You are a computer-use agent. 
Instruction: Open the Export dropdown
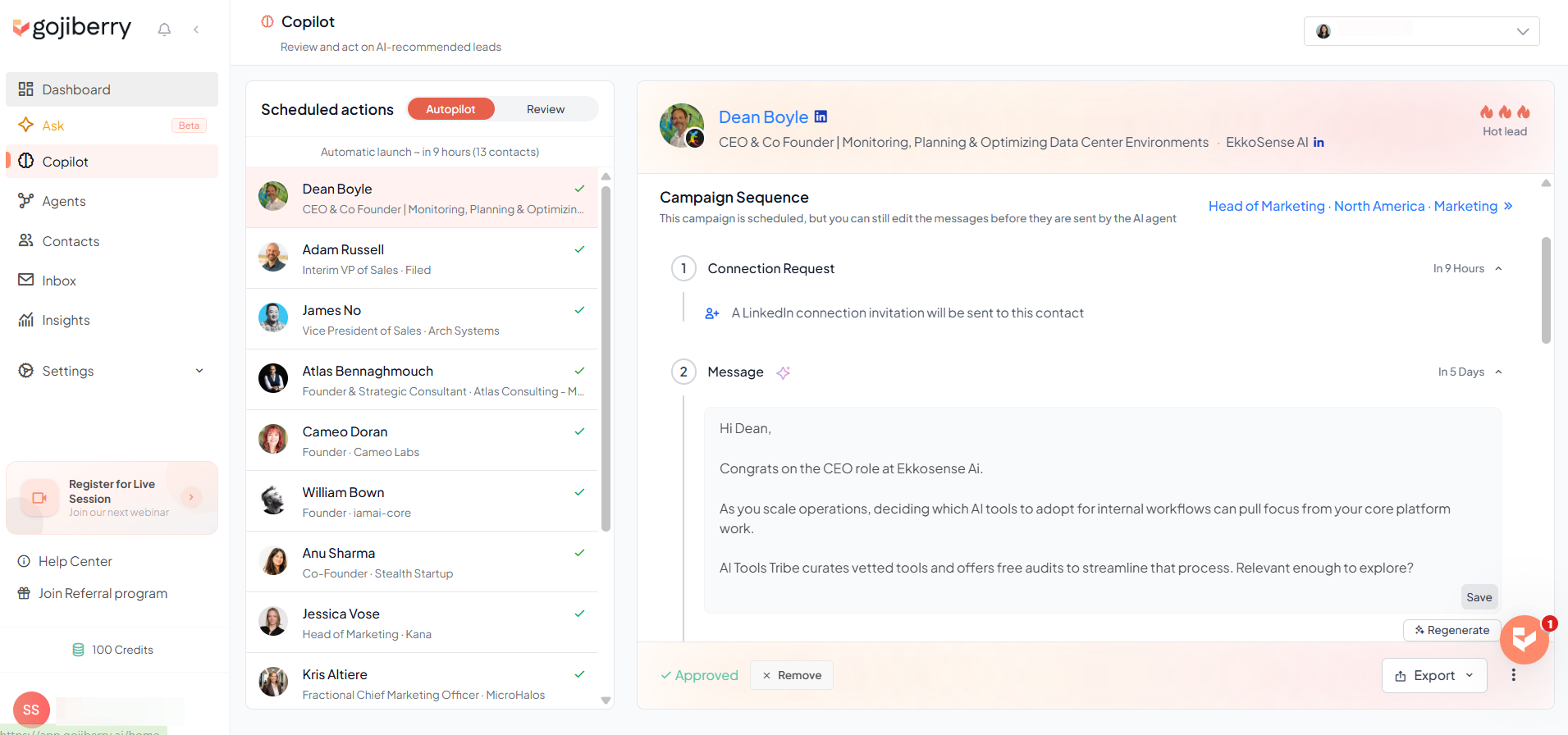point(1434,675)
